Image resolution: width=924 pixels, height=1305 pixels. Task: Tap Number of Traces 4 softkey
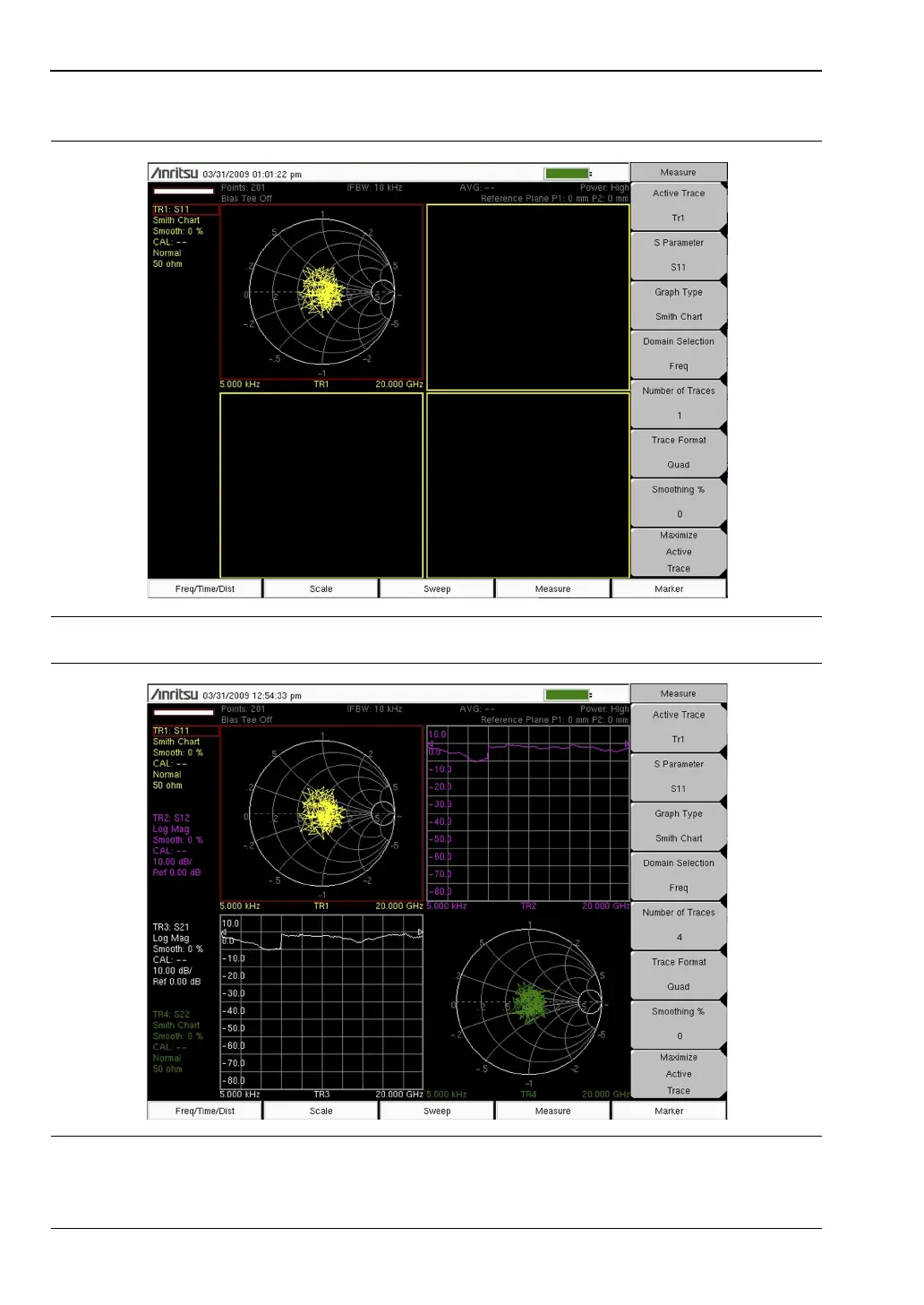(x=679, y=924)
